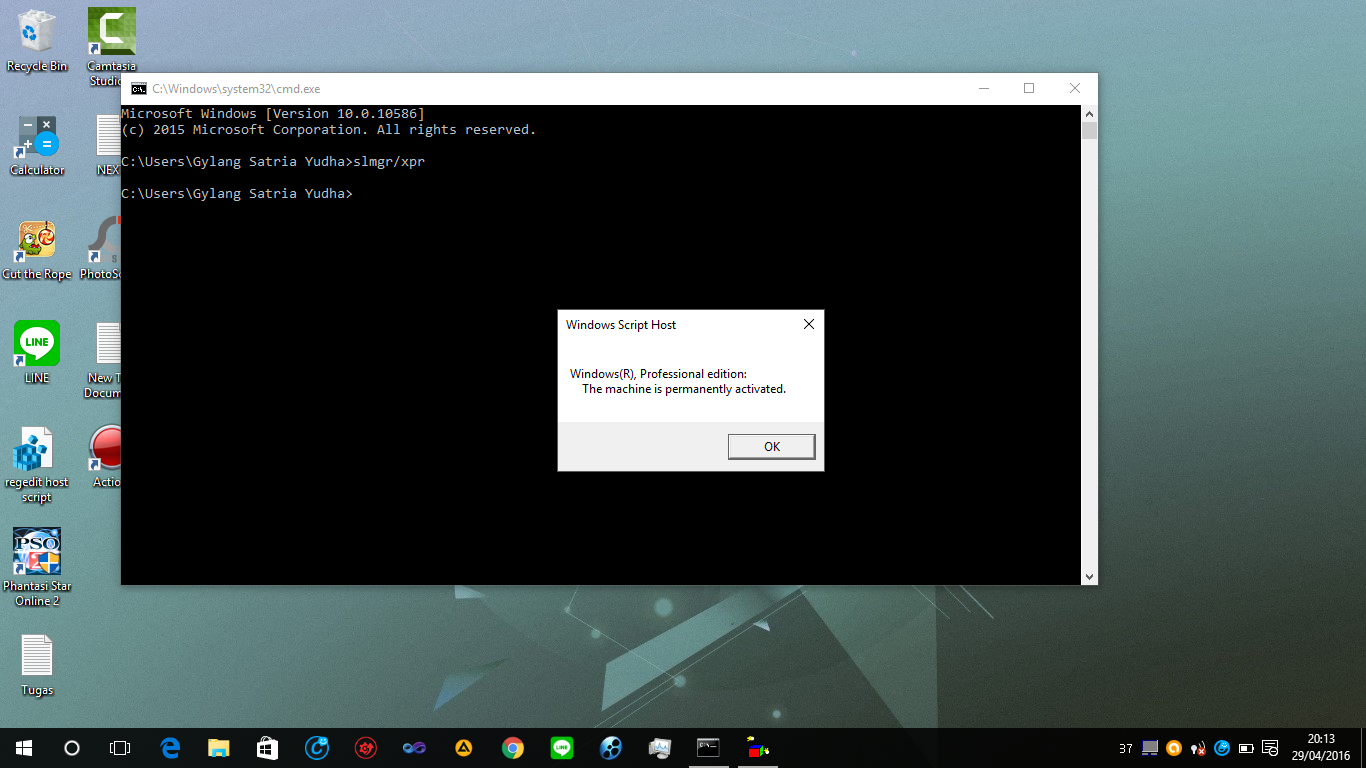Click the cmd.exe window title bar icon
Image resolution: width=1366 pixels, height=768 pixels.
(x=139, y=88)
